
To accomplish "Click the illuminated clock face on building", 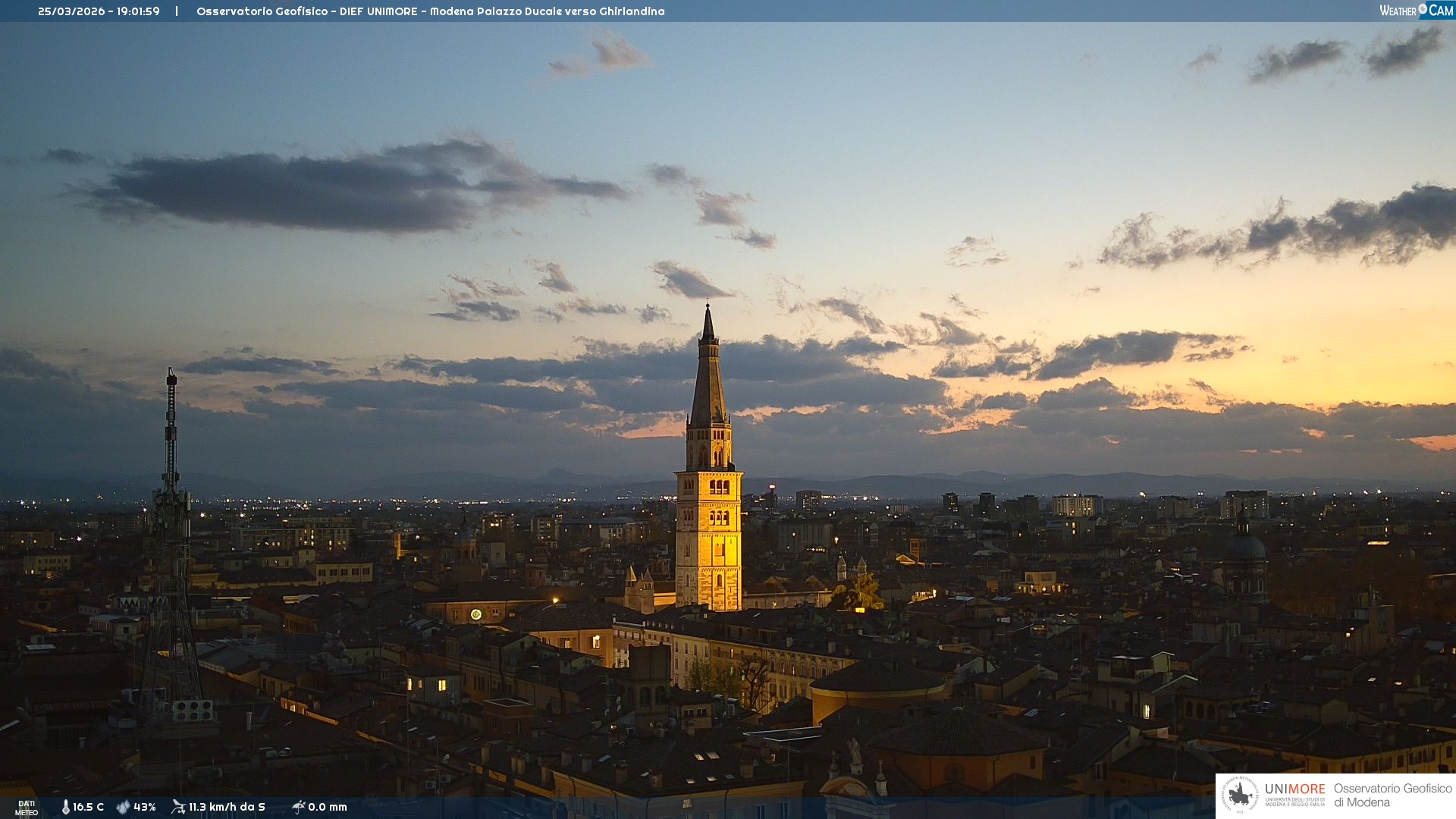I will tap(475, 614).
